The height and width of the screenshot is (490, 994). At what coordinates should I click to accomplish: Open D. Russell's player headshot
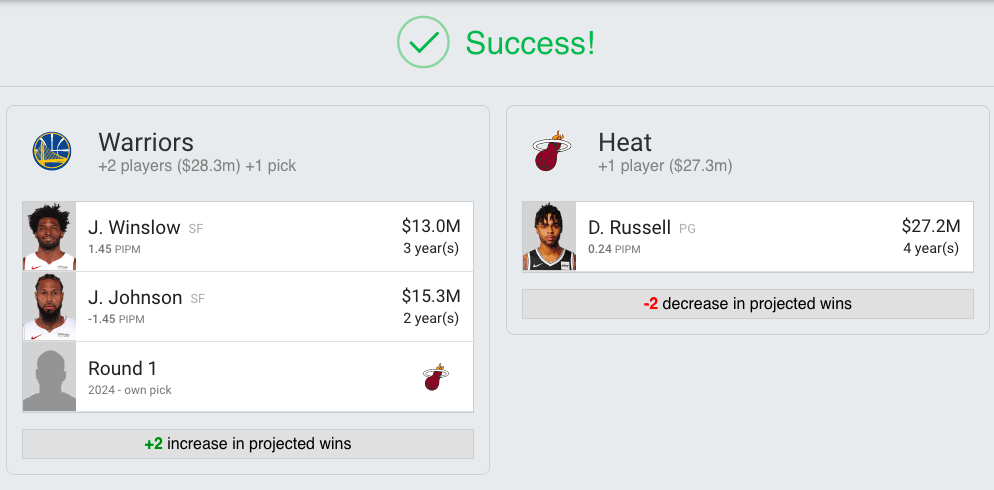(549, 237)
